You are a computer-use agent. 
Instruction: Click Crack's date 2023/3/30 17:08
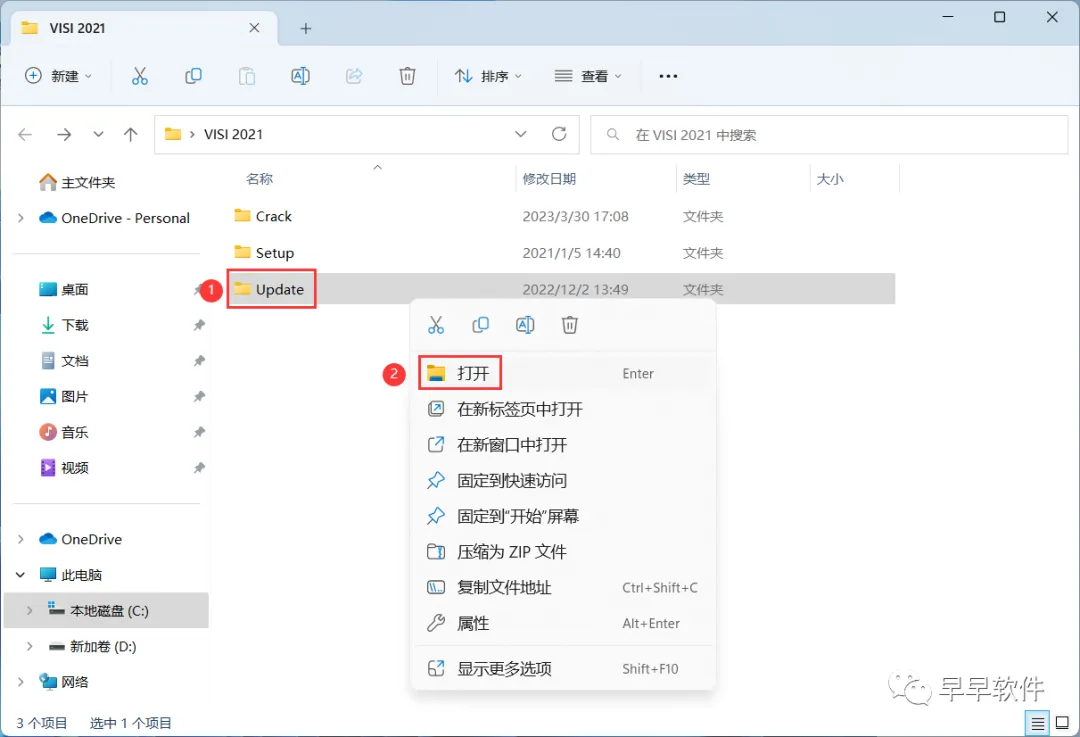tap(576, 216)
